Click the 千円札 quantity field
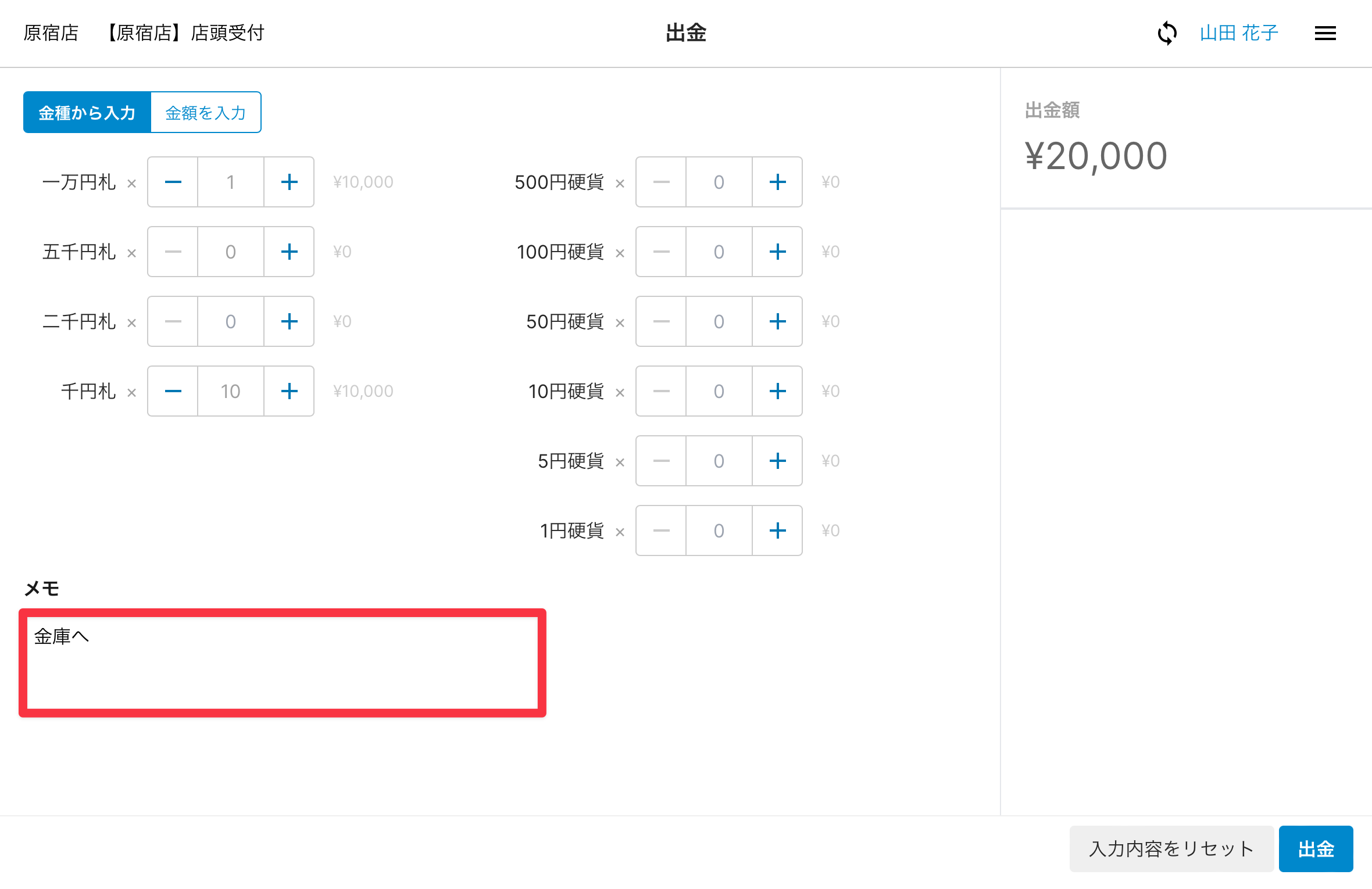 [x=231, y=391]
